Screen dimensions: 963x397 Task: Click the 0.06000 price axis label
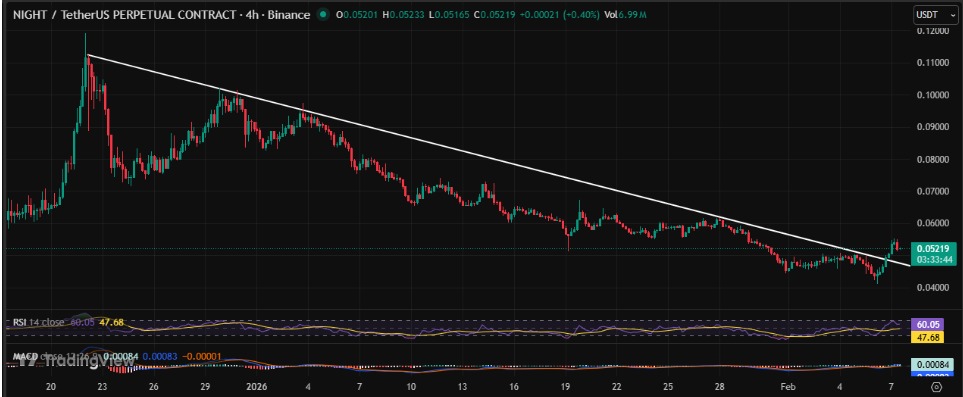coord(932,223)
